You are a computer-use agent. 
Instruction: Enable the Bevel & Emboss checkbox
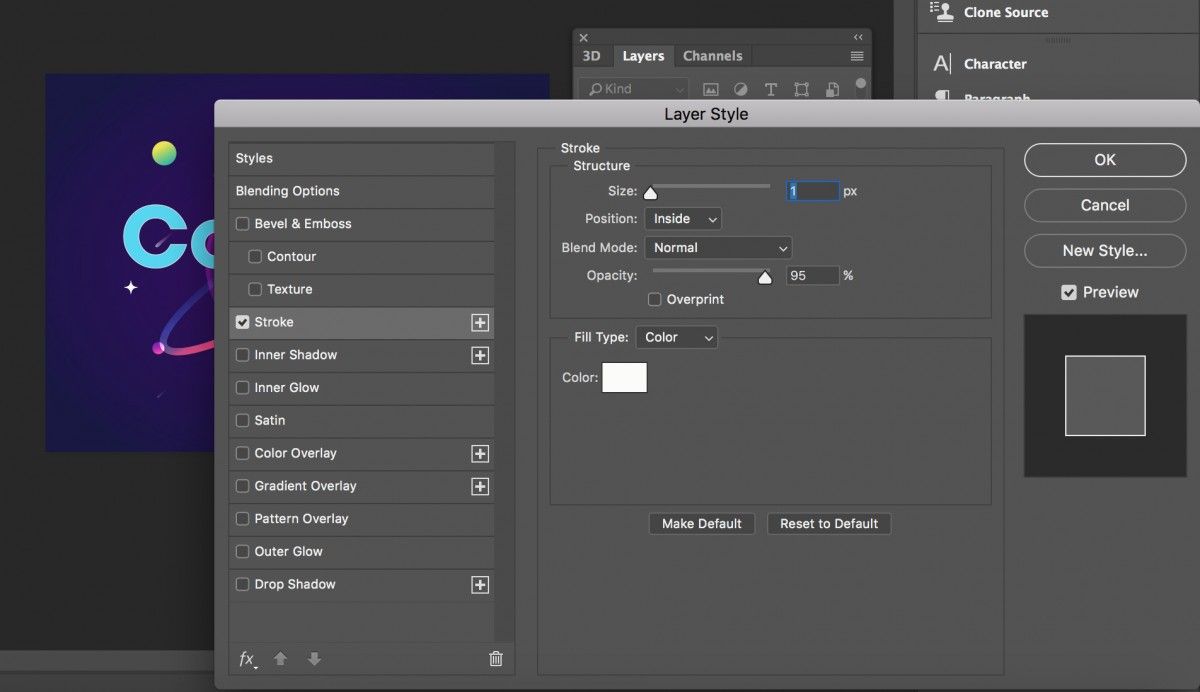[x=242, y=224]
